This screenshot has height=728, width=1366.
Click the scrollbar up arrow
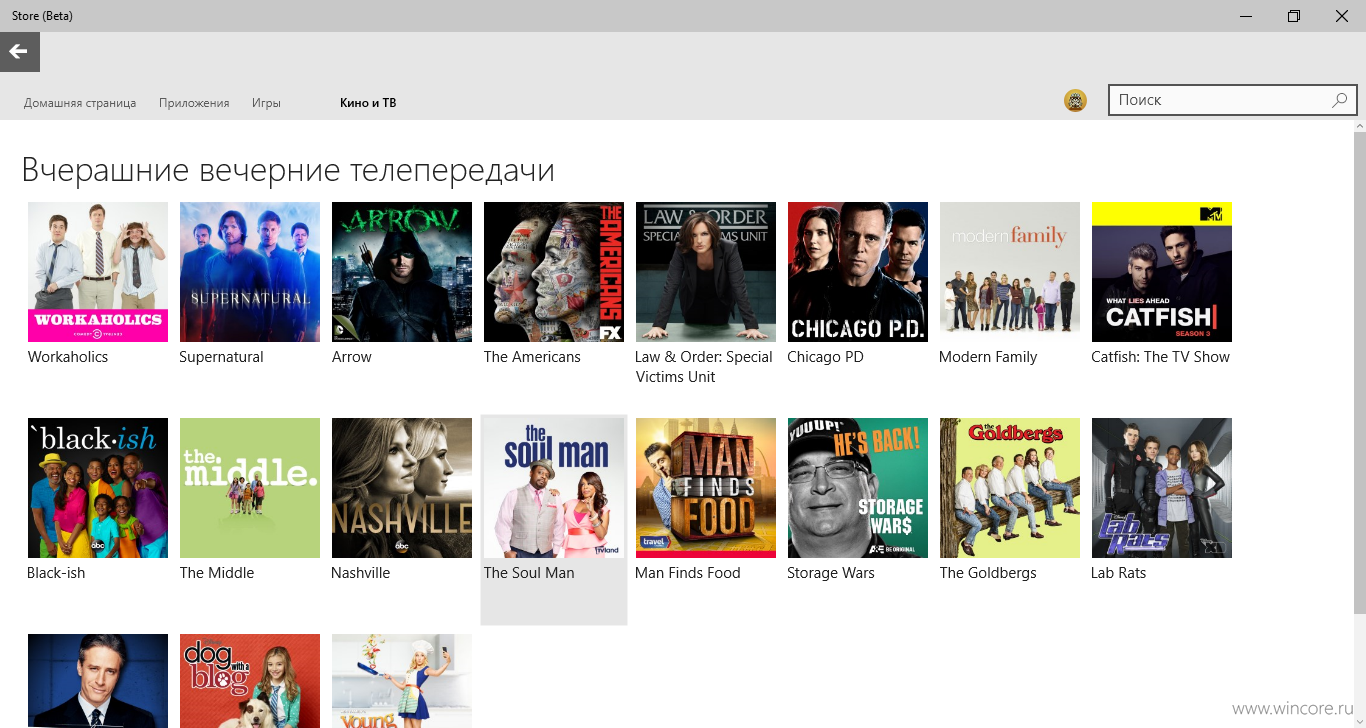click(x=1359, y=124)
